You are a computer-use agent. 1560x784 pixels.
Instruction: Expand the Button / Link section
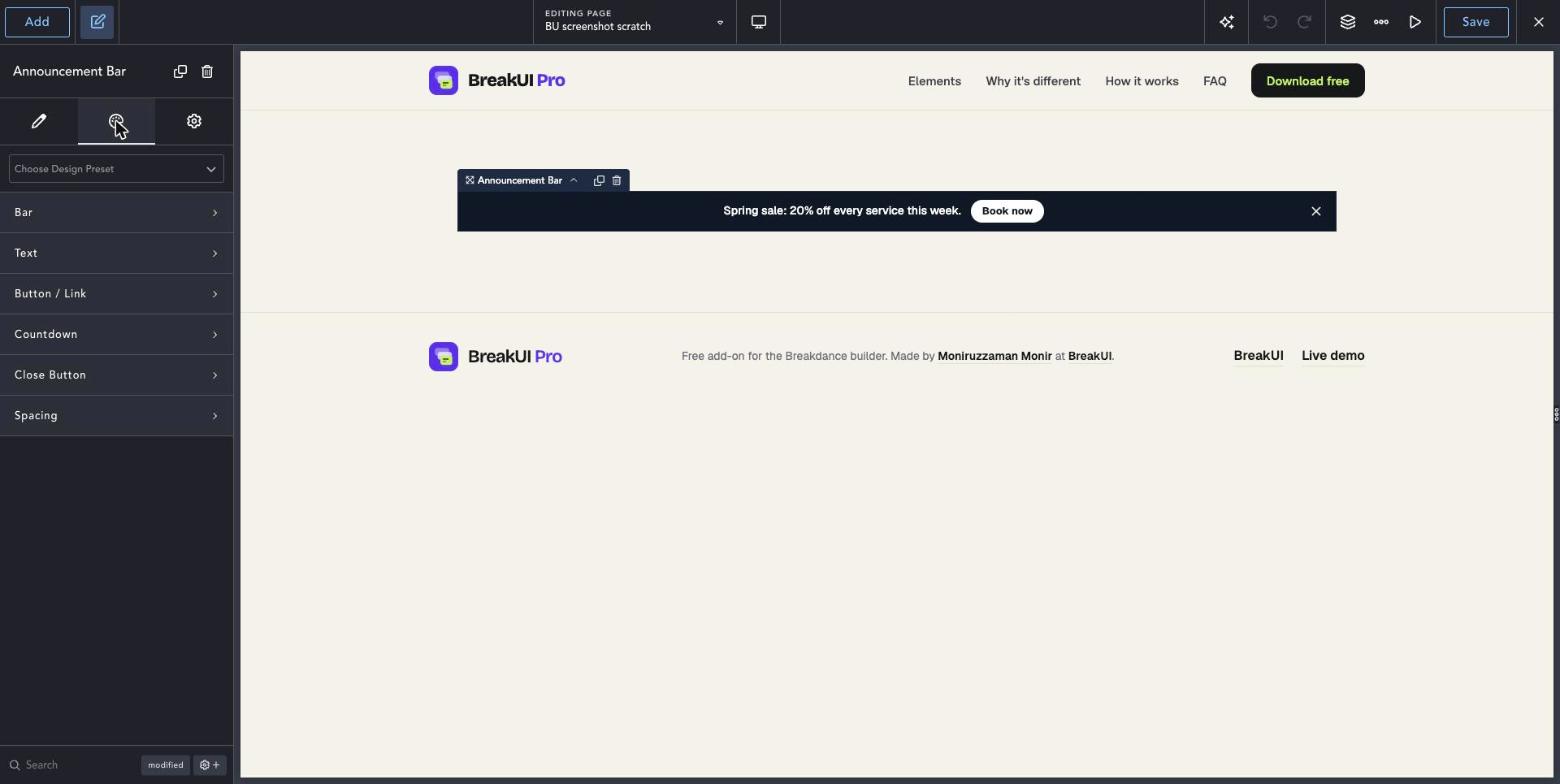point(116,294)
